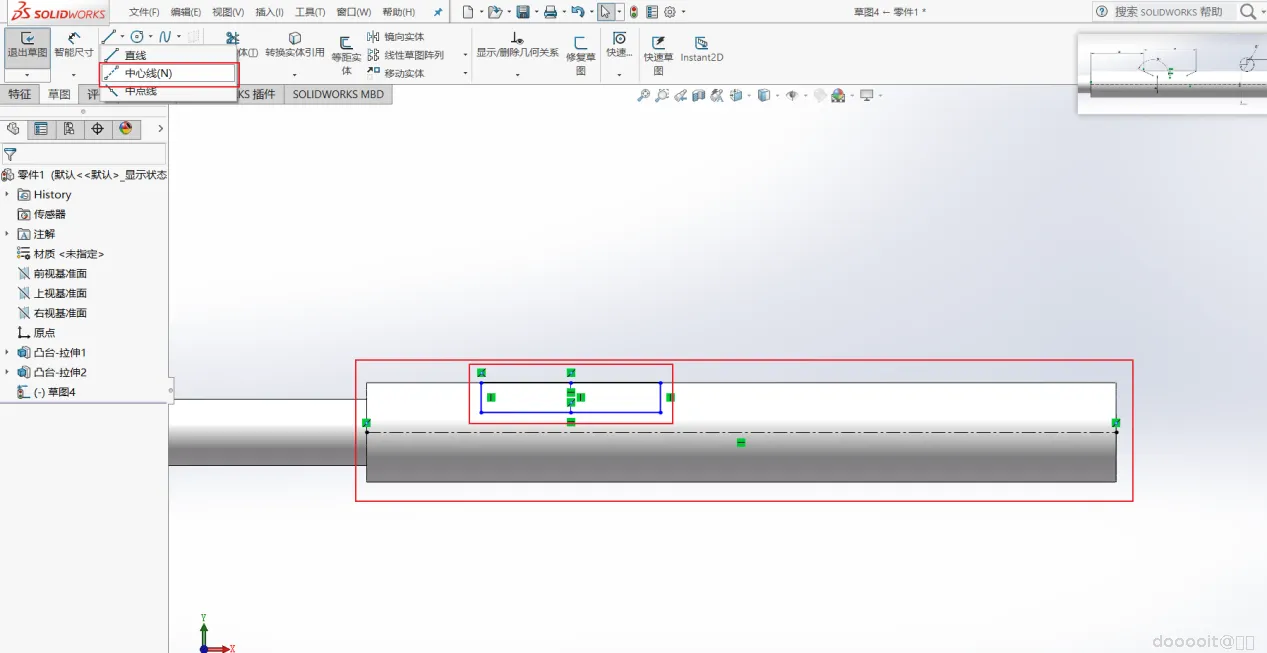Select the Smart Dimension (智能尺寸) tool
The image size is (1267, 653).
[x=74, y=45]
